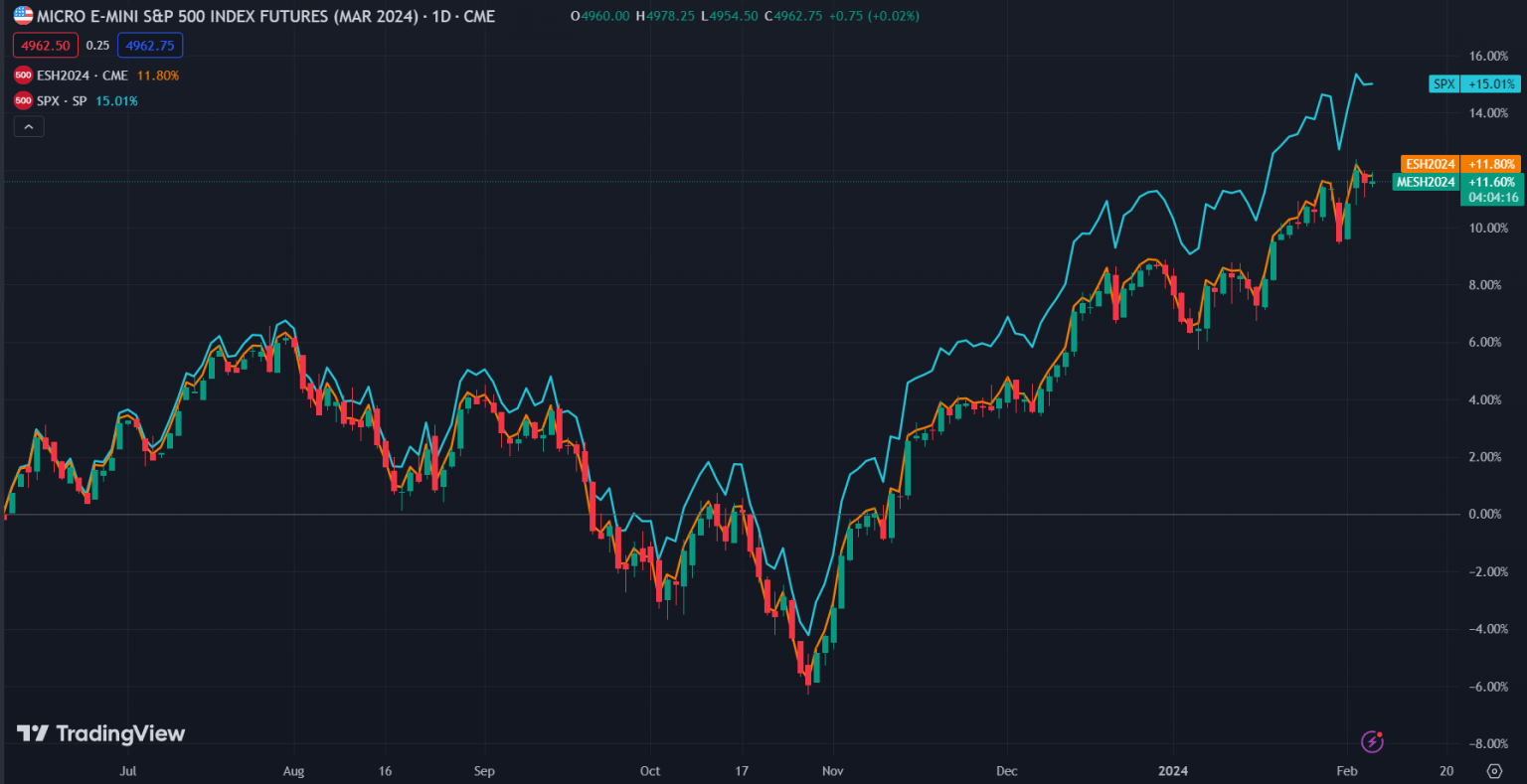Viewport: 1527px width, 784px height.
Task: Collapse the legend using the chevron button
Action: pos(29,125)
